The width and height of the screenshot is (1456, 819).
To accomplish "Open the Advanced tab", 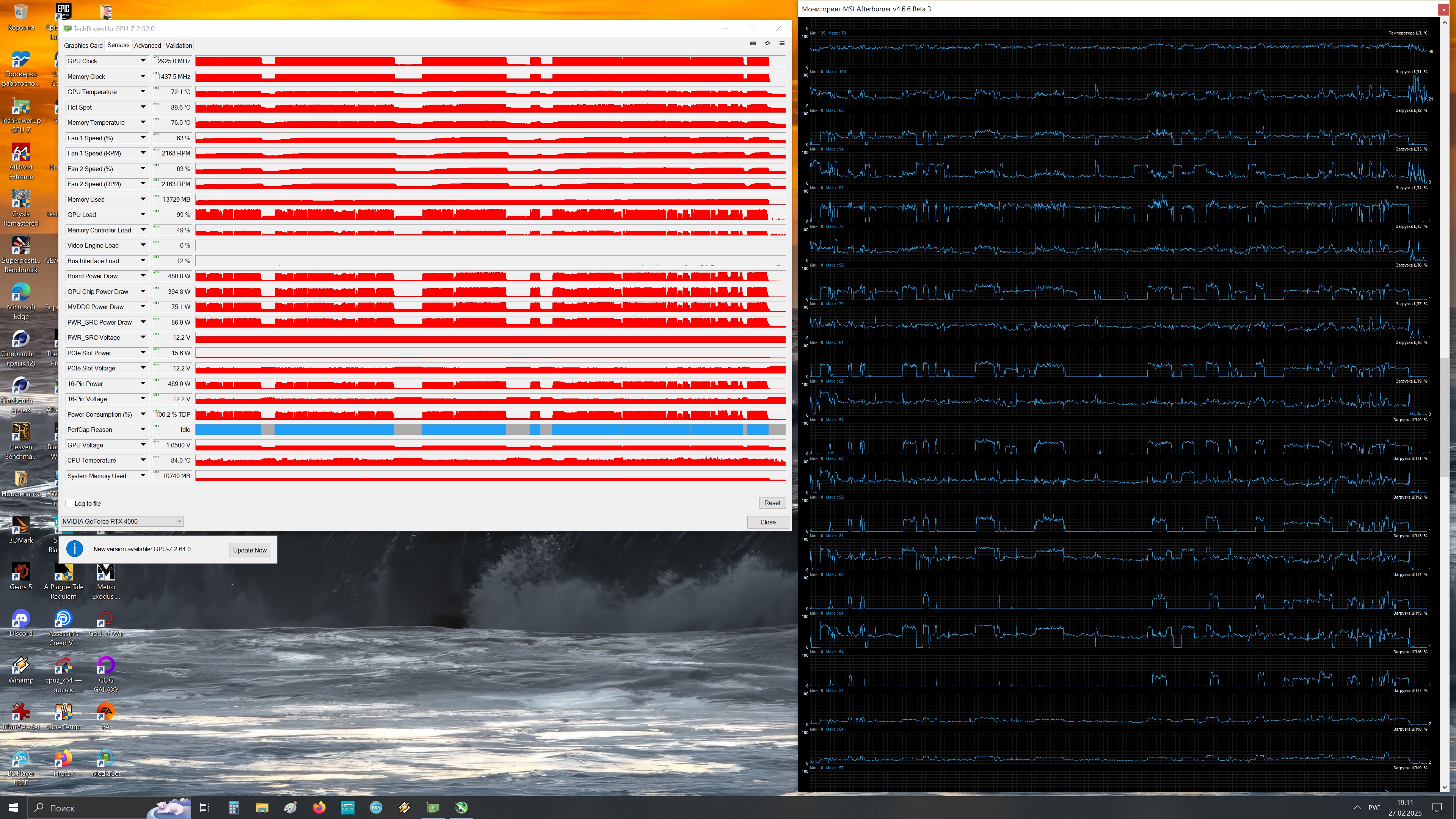I will coord(147,45).
